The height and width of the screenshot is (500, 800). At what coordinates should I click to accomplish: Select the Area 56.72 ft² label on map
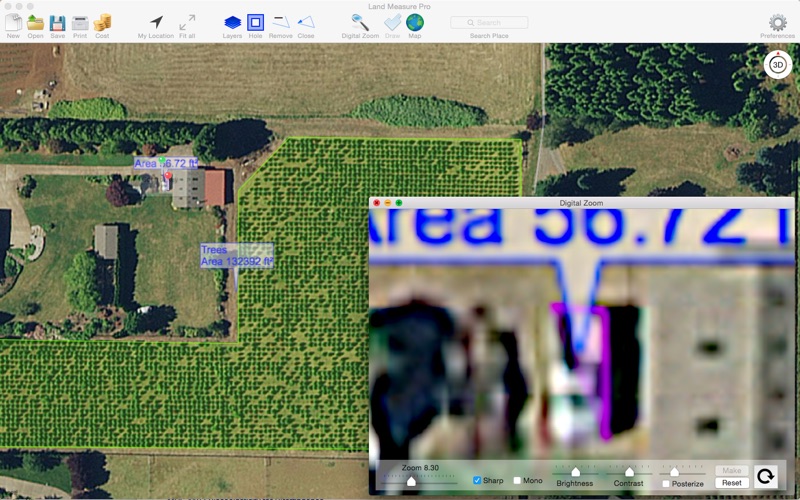165,163
